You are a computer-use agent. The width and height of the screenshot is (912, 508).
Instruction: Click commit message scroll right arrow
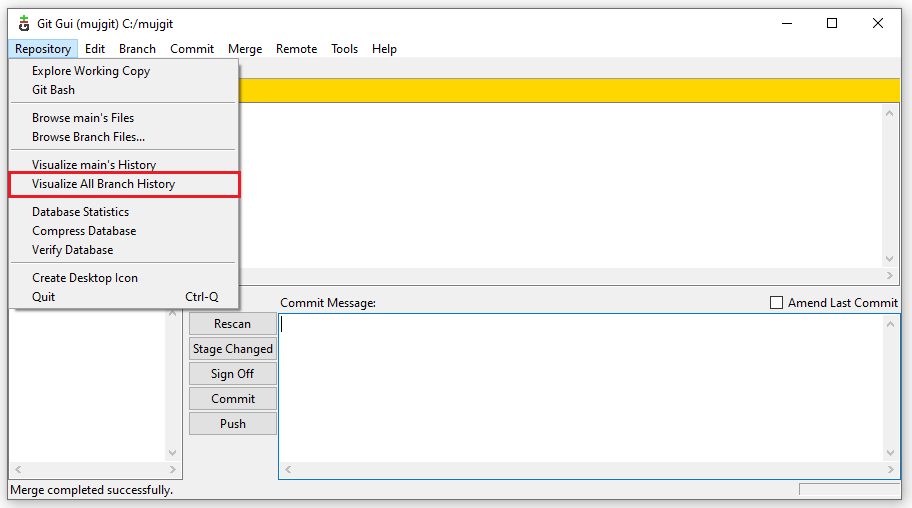coord(890,470)
